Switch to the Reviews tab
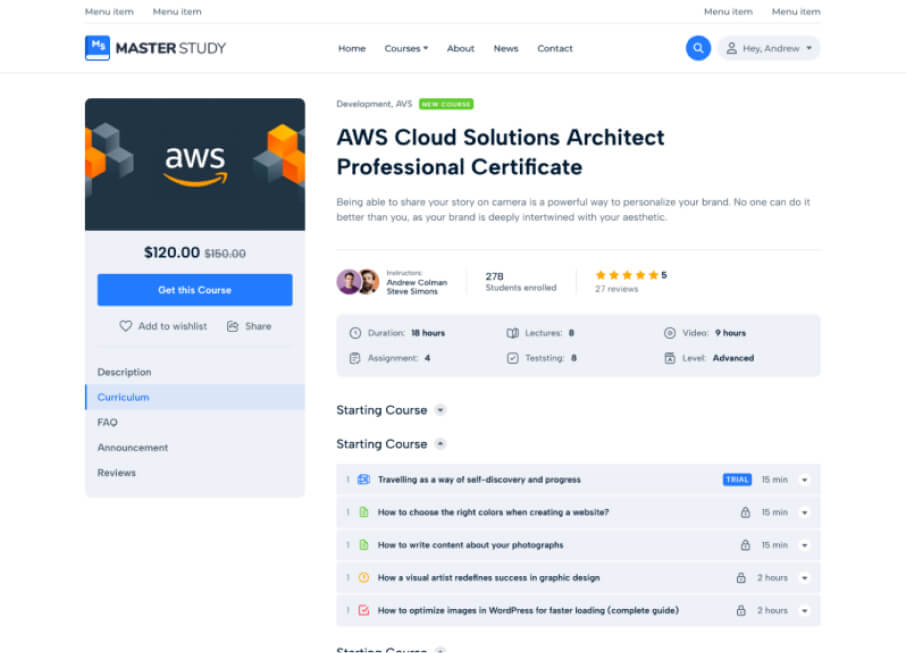Viewport: 906px width, 653px height. [117, 472]
